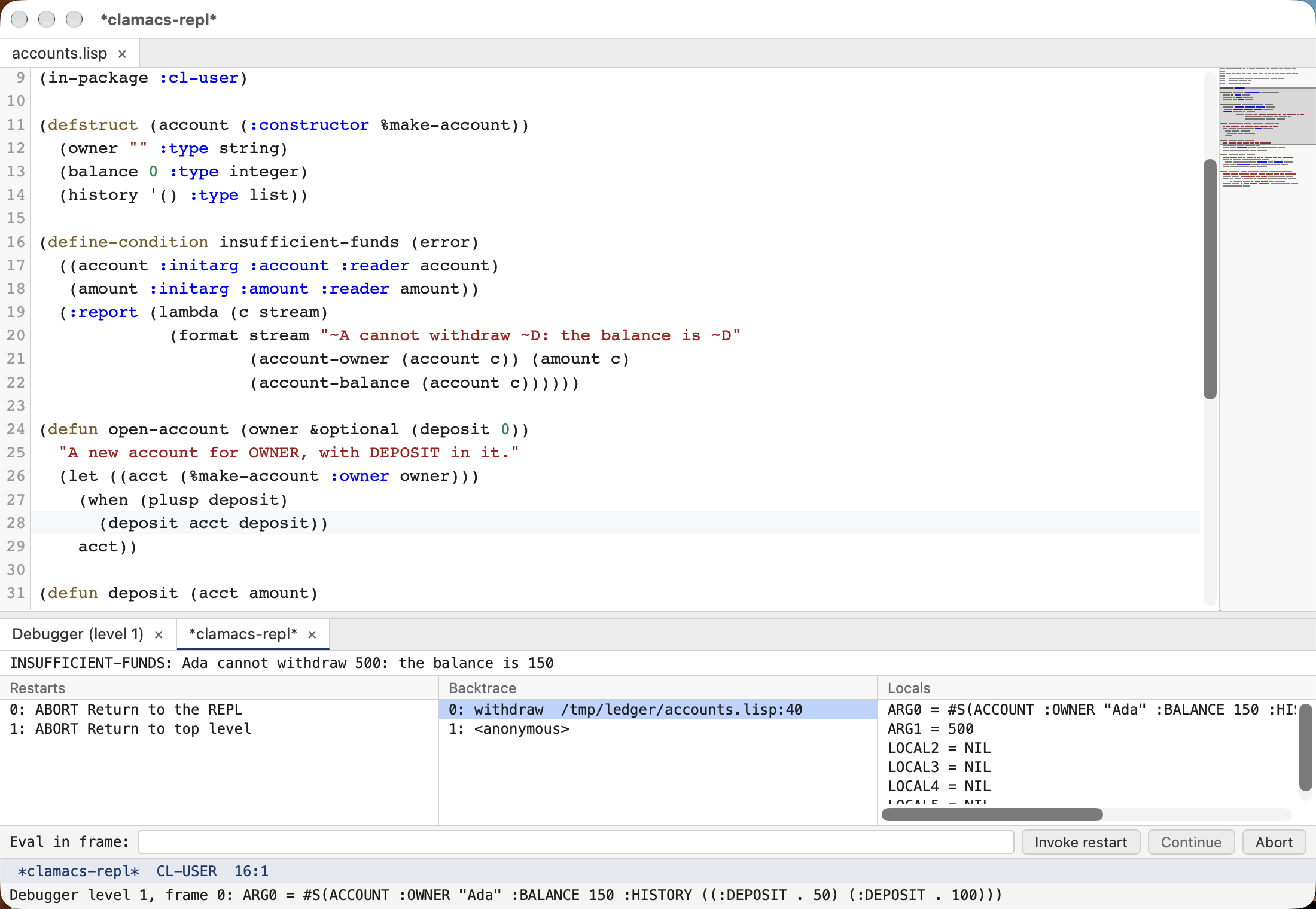The width and height of the screenshot is (1316, 909).
Task: Click line number 24 in the gutter
Action: point(16,429)
